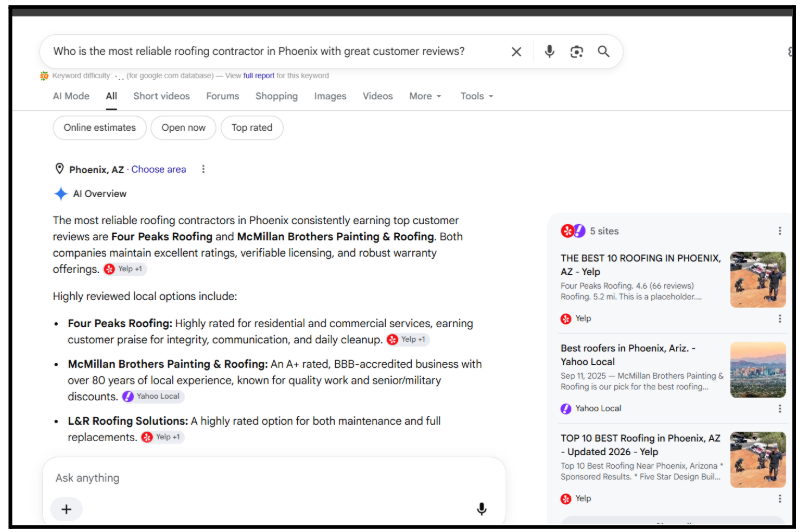Click the 5 sites label
The width and height of the screenshot is (802, 532).
[604, 231]
